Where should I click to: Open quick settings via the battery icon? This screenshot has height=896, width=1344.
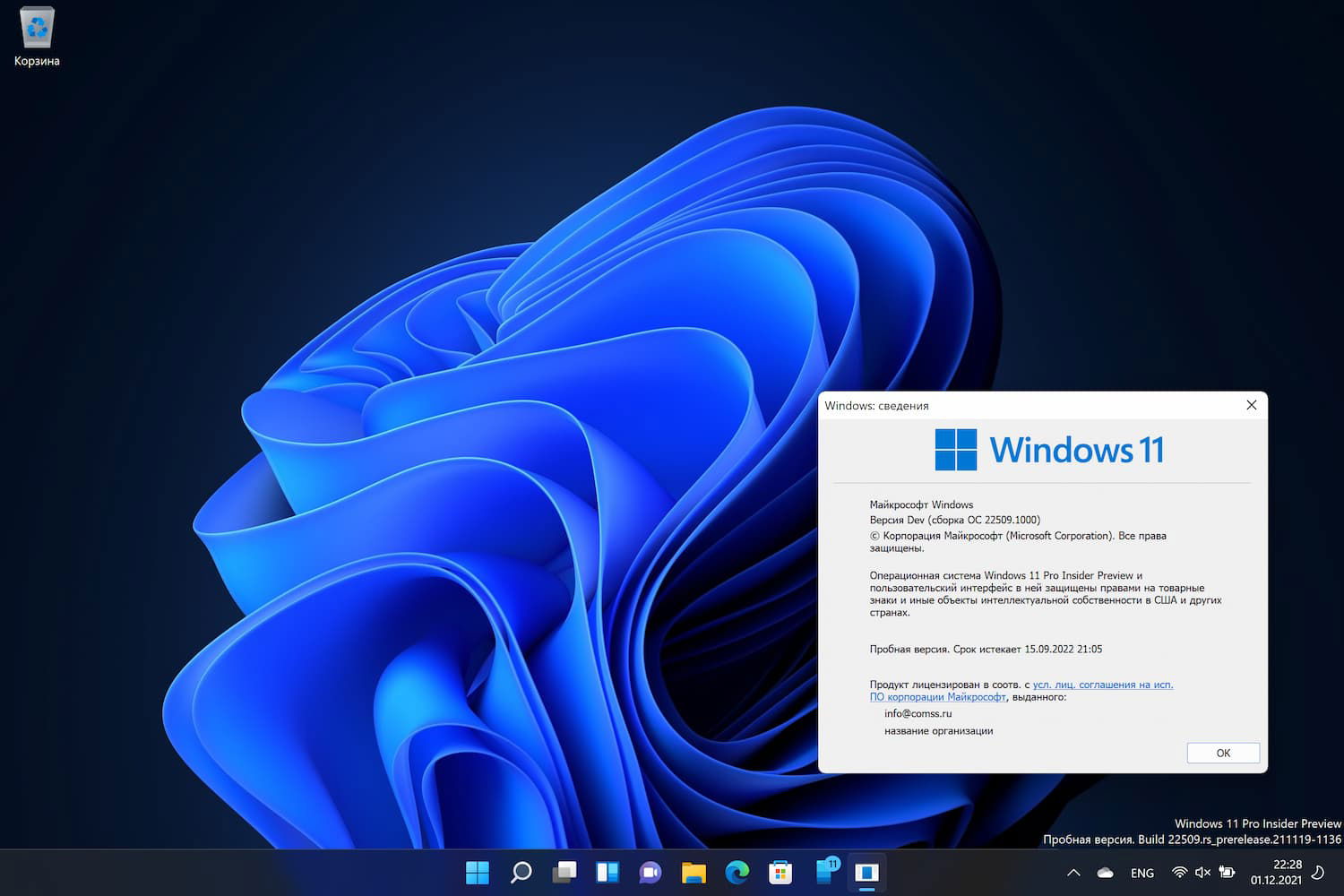pyautogui.click(x=1227, y=872)
